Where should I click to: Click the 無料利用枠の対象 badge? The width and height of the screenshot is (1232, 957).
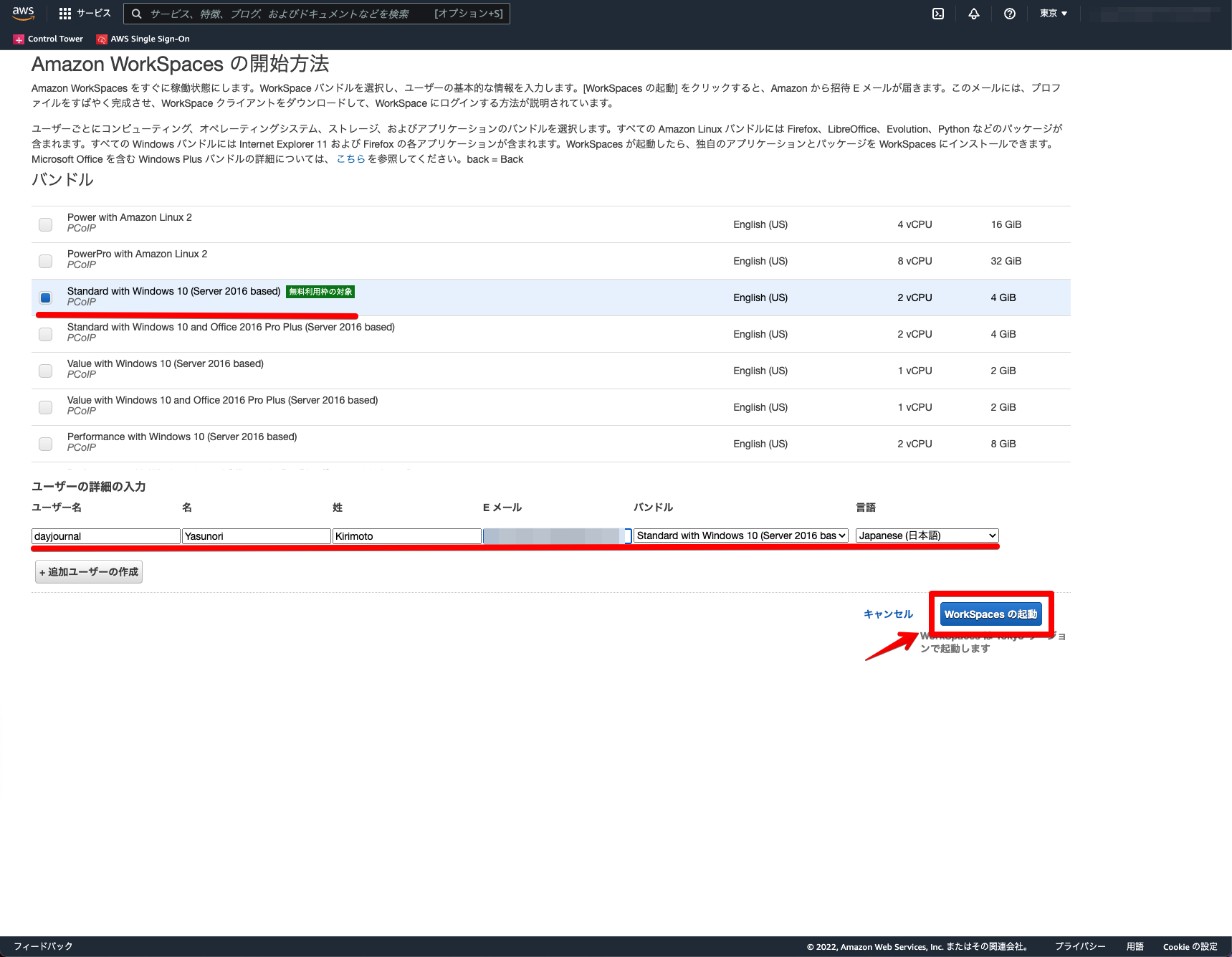pyautogui.click(x=320, y=292)
